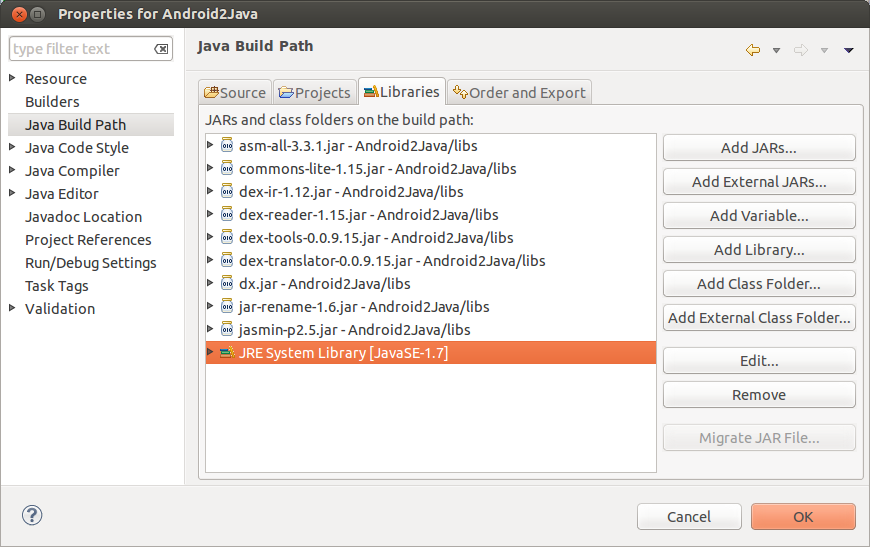Select Java Build Path in sidebar
Viewport: 870px width, 547px height.
coord(75,125)
